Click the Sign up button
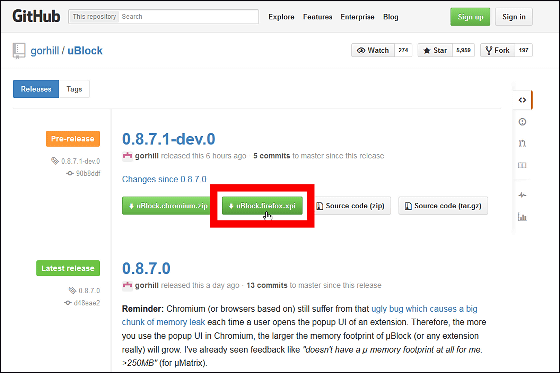 point(470,17)
